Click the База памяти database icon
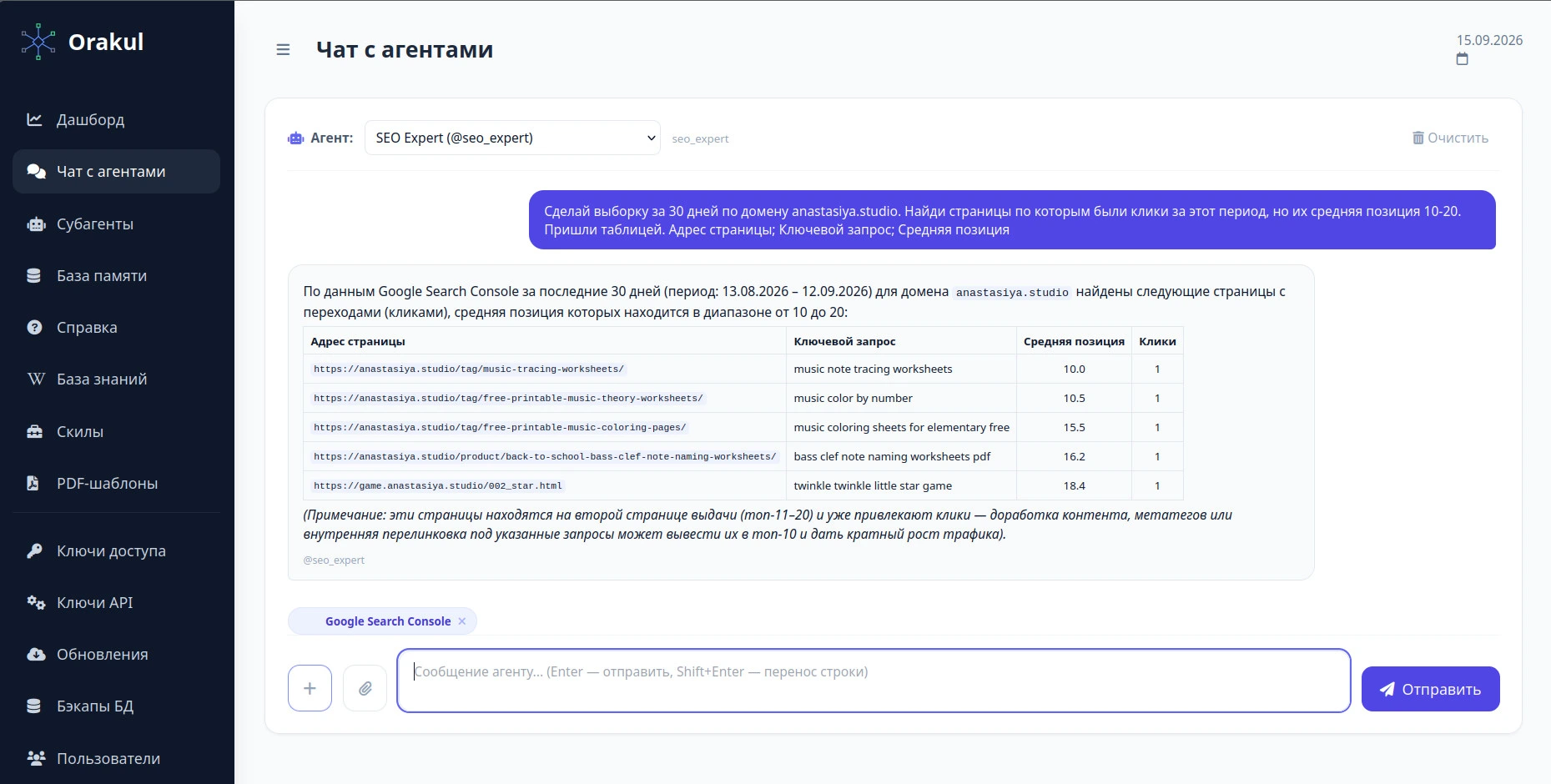1551x784 pixels. coord(34,275)
